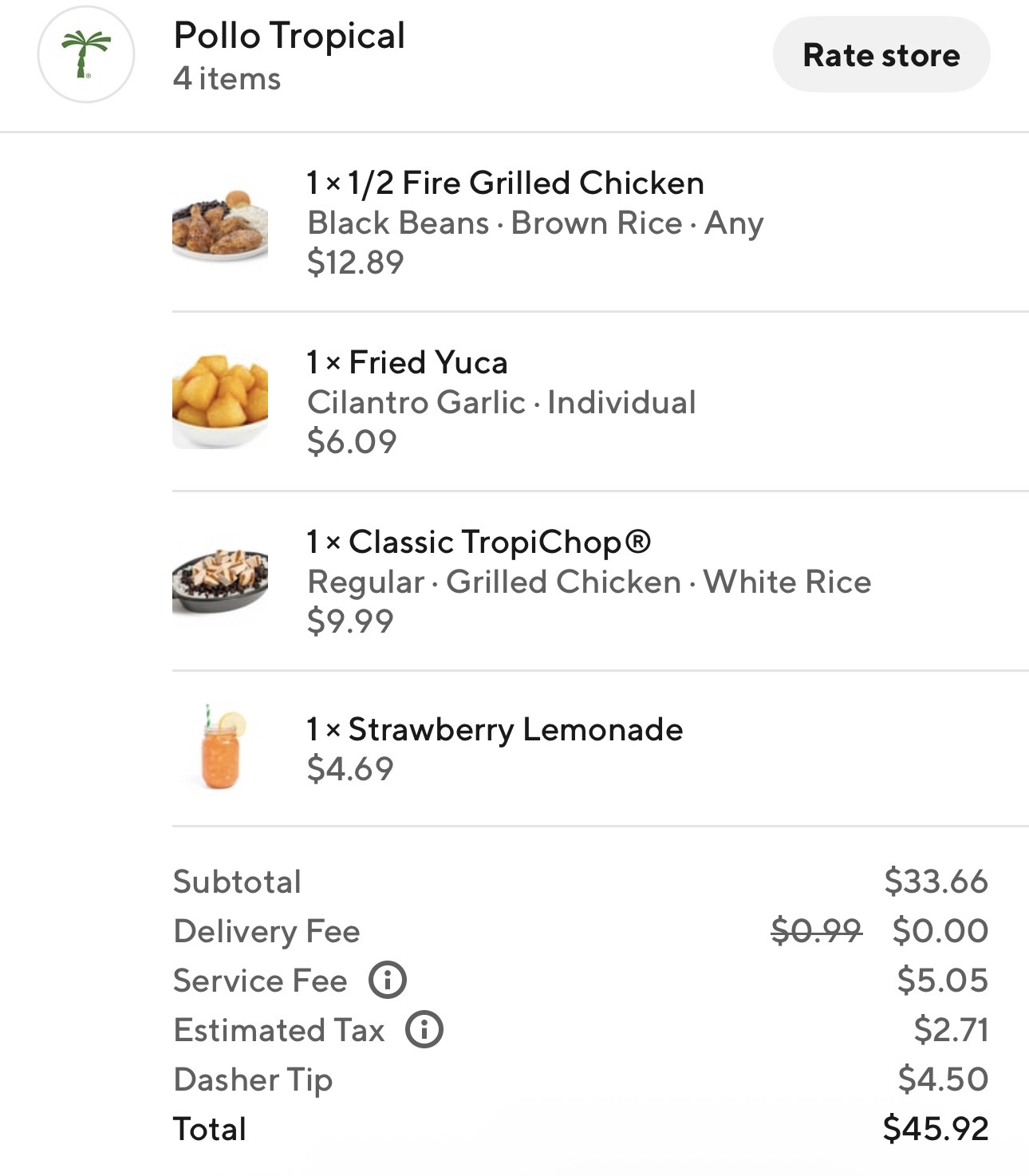Select the Dasher Tip label

[253, 1079]
